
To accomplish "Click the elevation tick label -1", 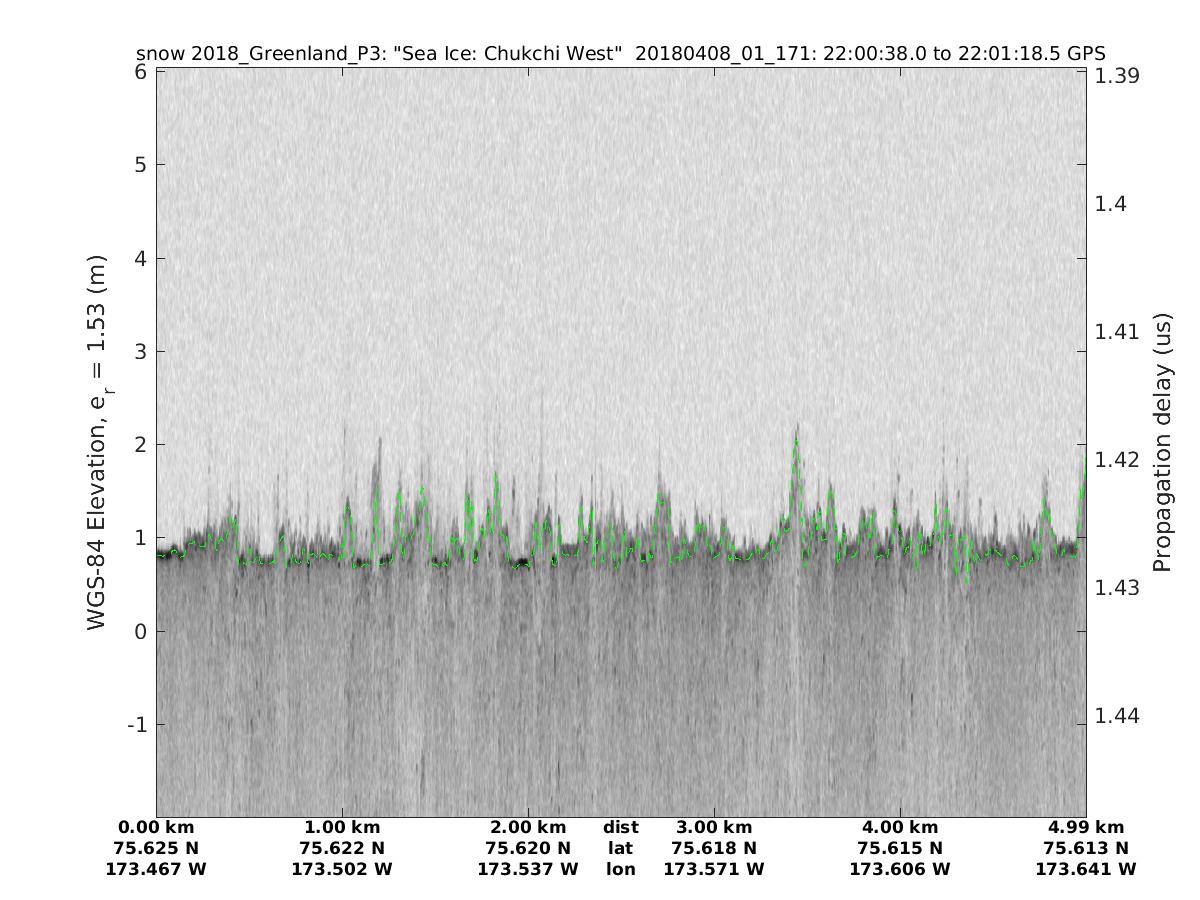I will [136, 724].
